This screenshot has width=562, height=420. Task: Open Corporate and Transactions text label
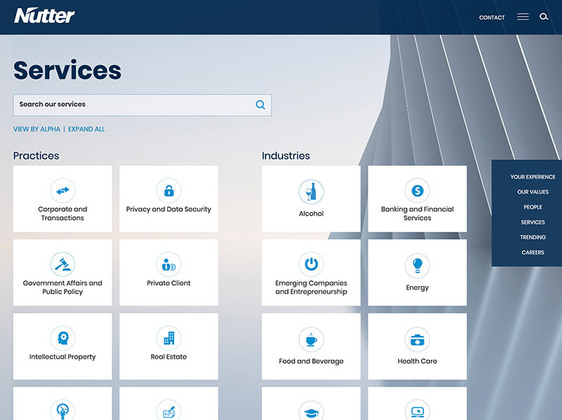point(63,213)
